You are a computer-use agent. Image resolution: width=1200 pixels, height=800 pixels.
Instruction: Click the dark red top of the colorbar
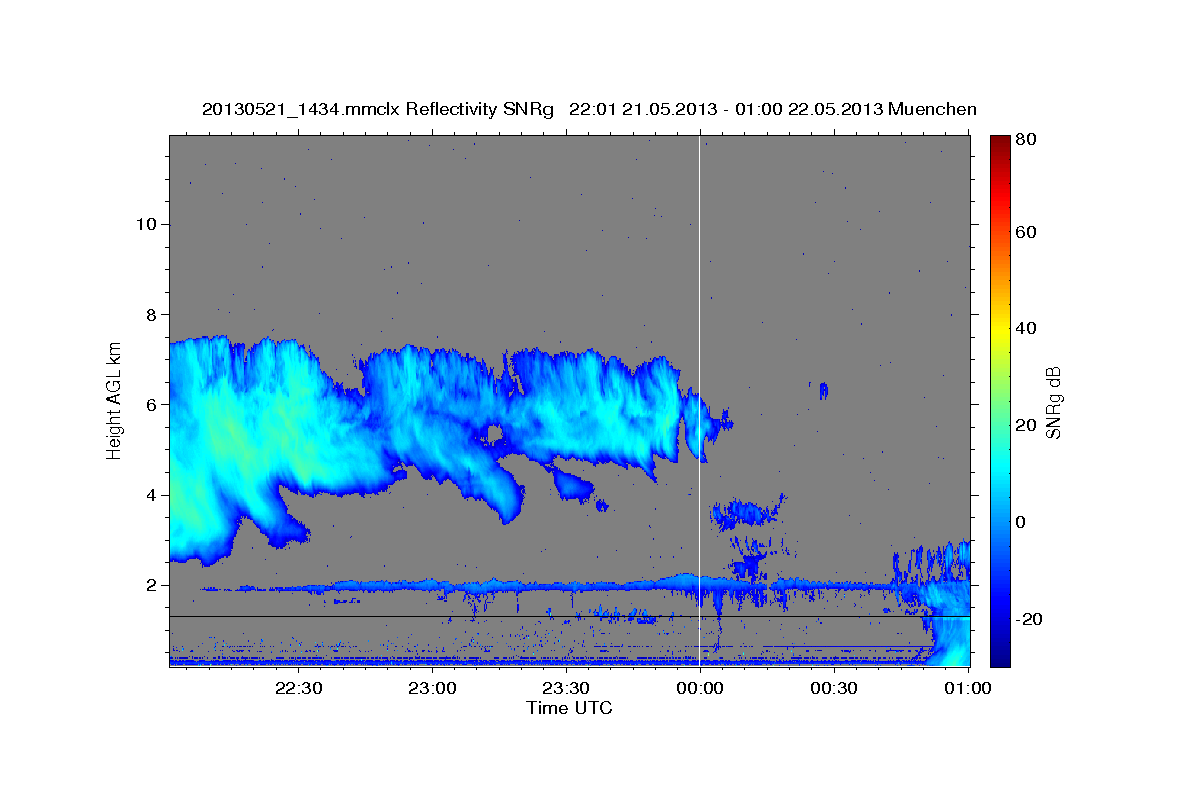[x=999, y=146]
